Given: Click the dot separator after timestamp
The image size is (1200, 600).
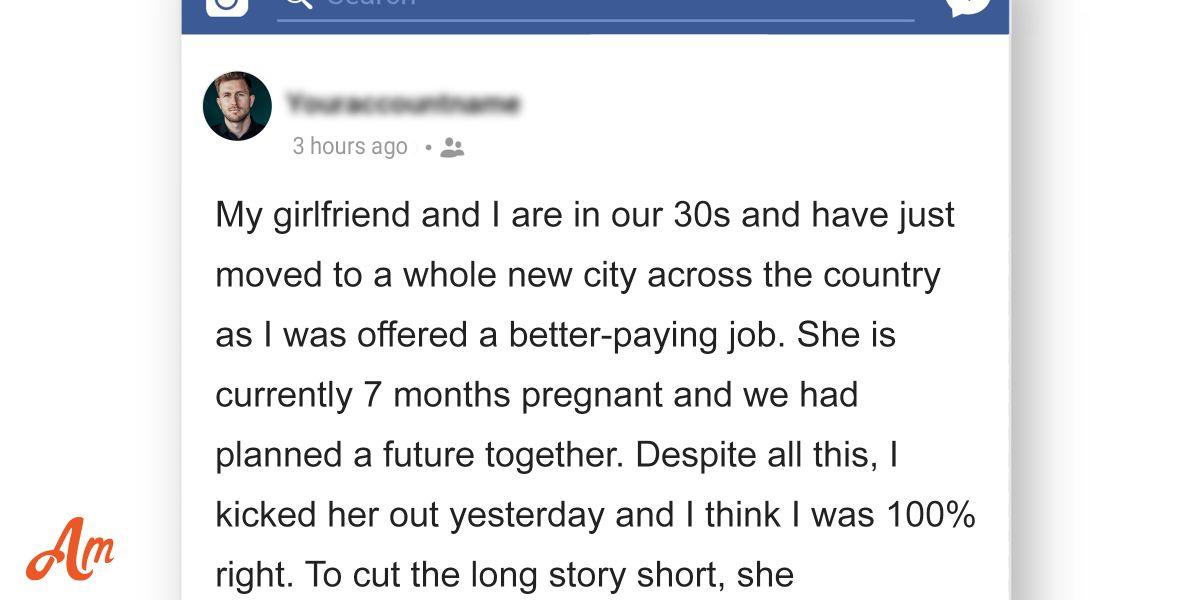Looking at the screenshot, I should pyautogui.click(x=428, y=148).
